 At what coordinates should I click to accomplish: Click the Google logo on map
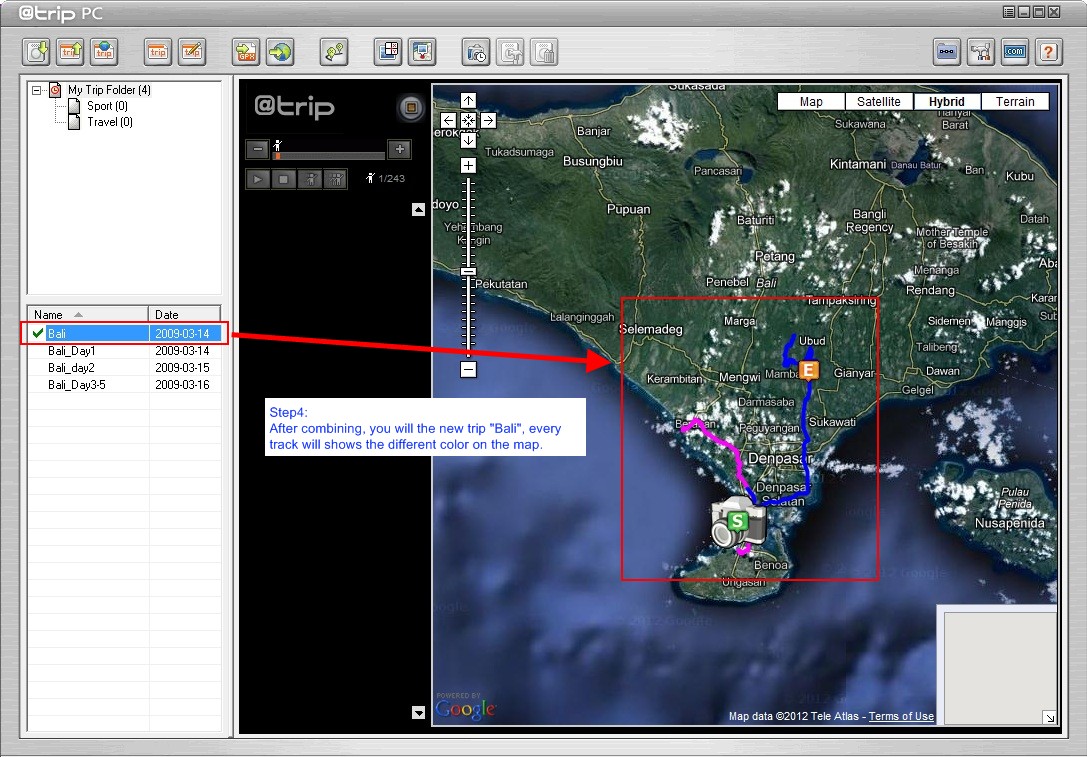465,709
